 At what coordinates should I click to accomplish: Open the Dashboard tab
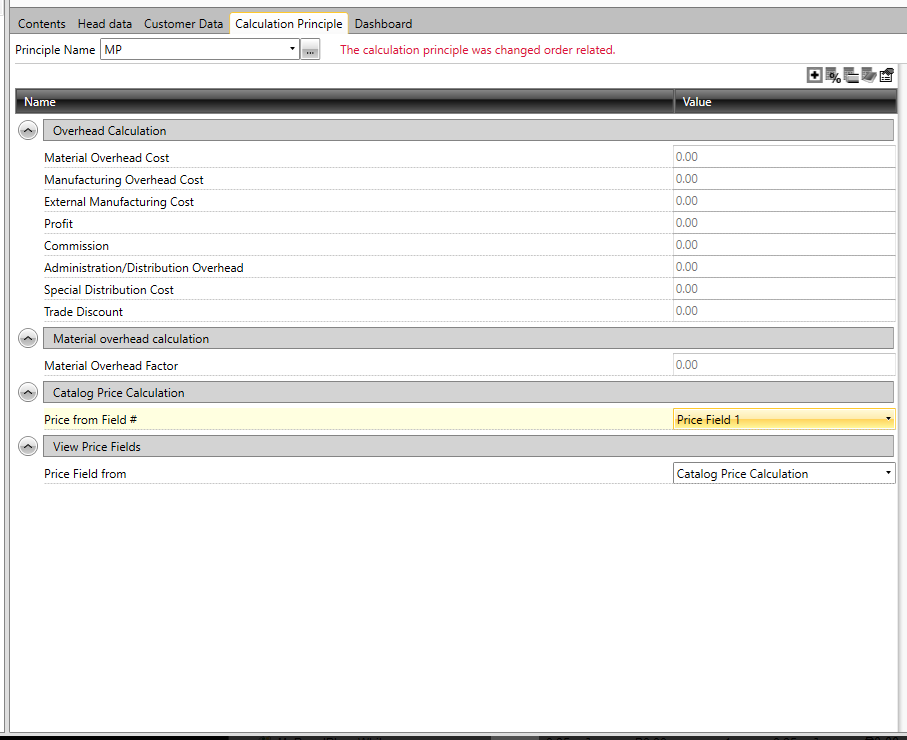point(383,24)
